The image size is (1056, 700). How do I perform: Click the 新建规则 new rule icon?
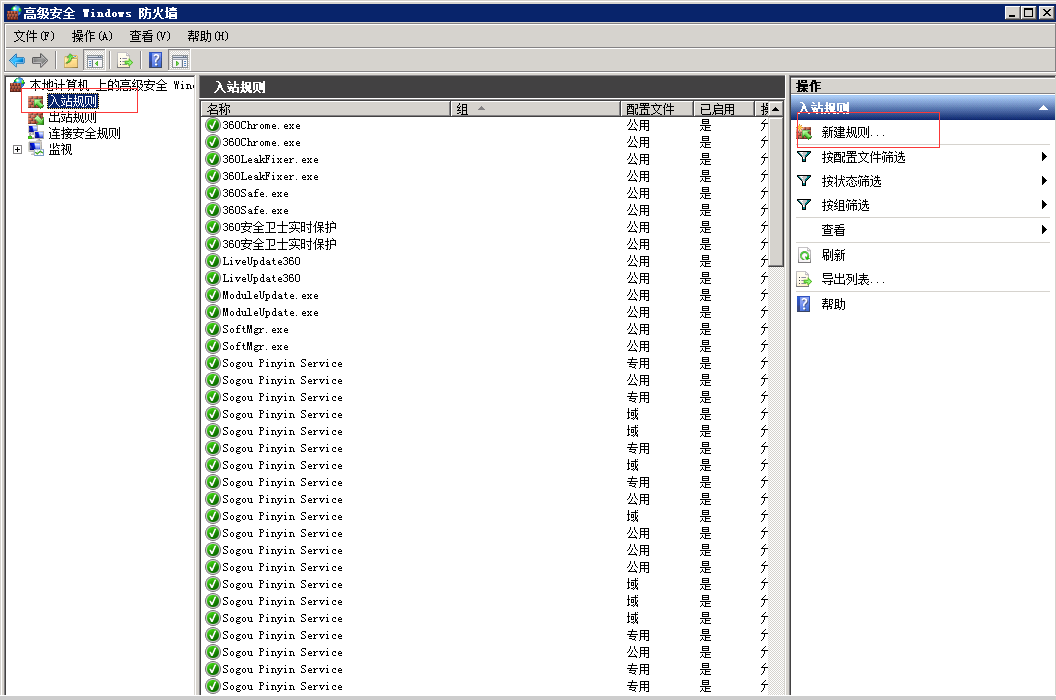coord(804,132)
